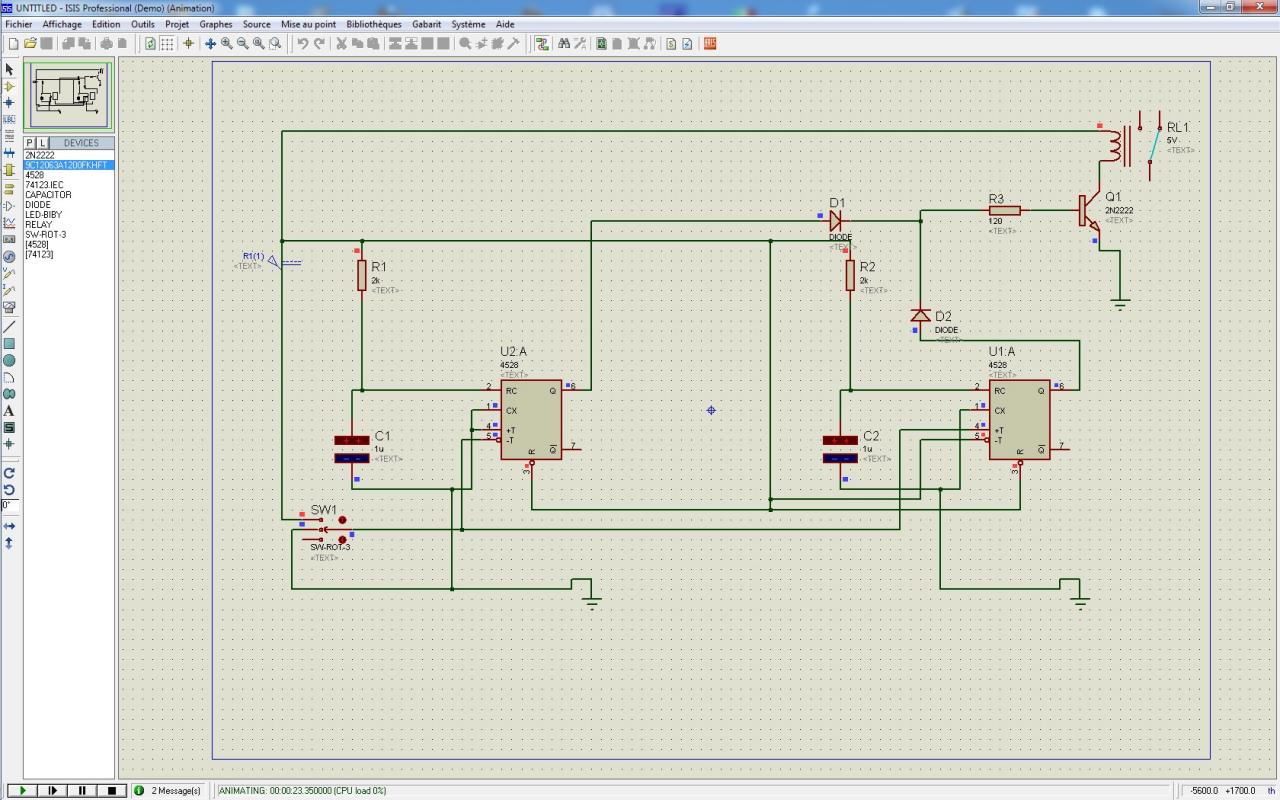
Task: Select the 2D text 'A' tool
Action: tap(9, 411)
